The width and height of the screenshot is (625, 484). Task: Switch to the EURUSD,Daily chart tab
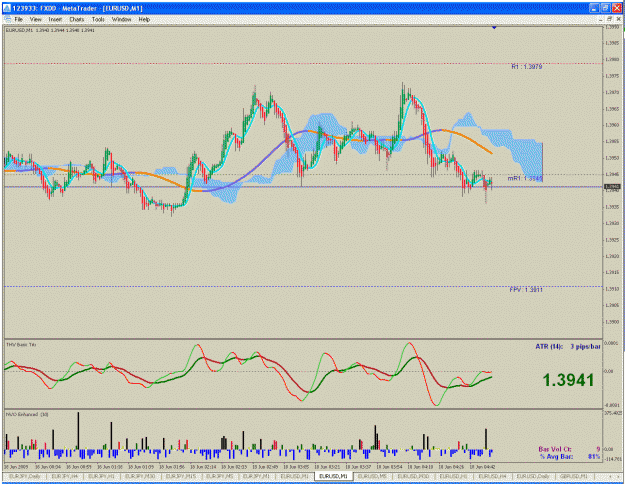pyautogui.click(x=533, y=476)
